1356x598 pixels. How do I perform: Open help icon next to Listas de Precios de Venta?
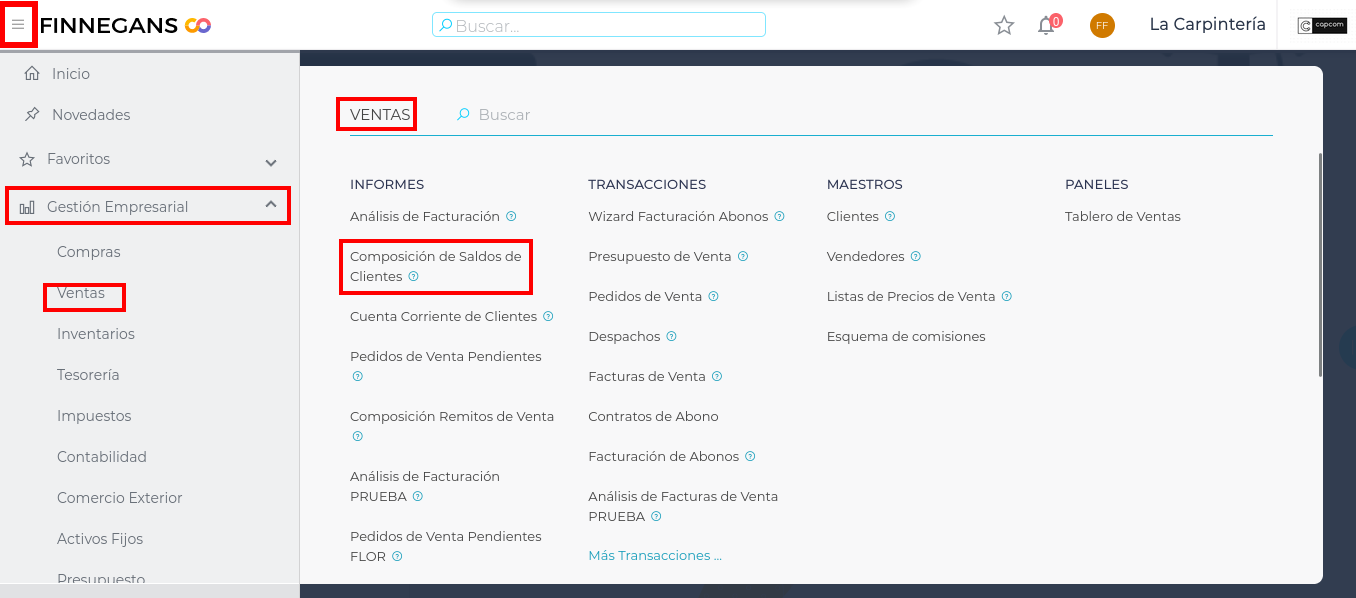(x=1006, y=296)
